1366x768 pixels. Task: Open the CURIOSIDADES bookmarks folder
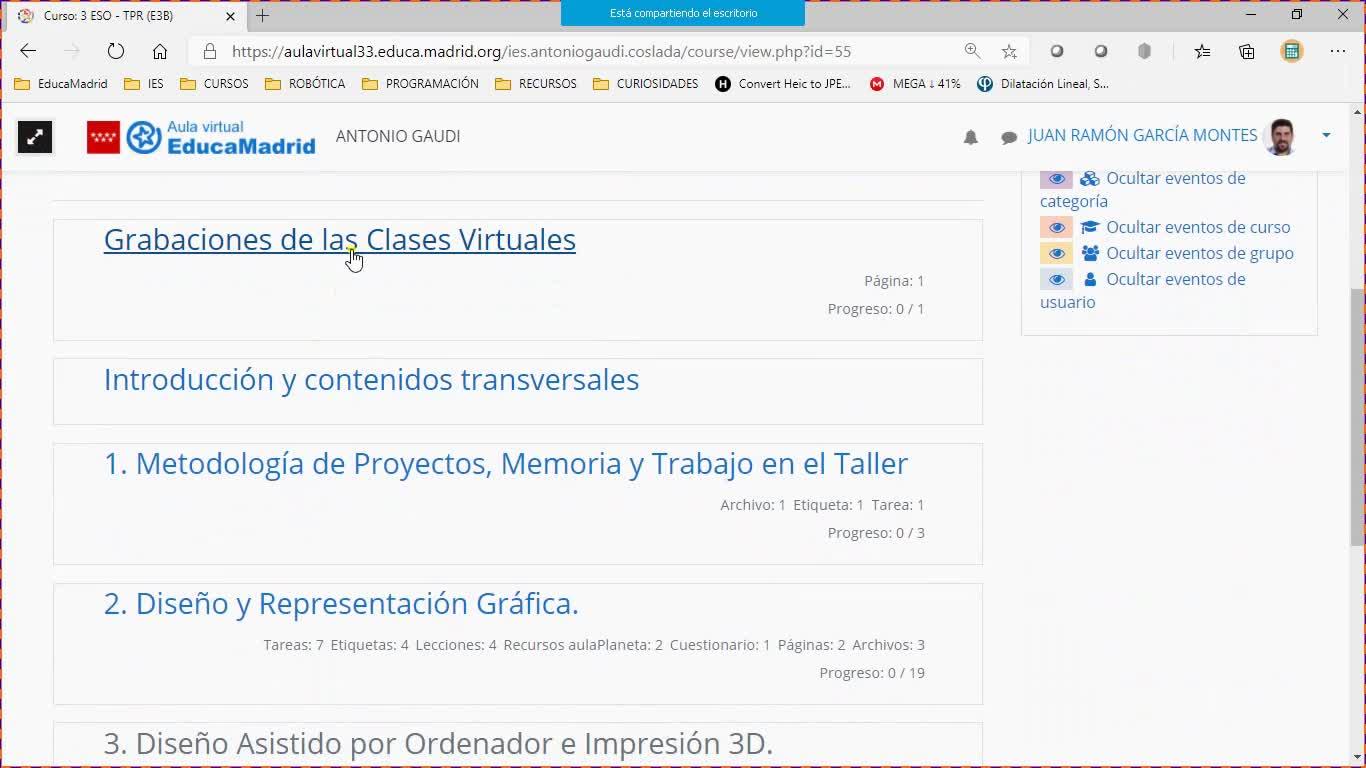tap(646, 84)
